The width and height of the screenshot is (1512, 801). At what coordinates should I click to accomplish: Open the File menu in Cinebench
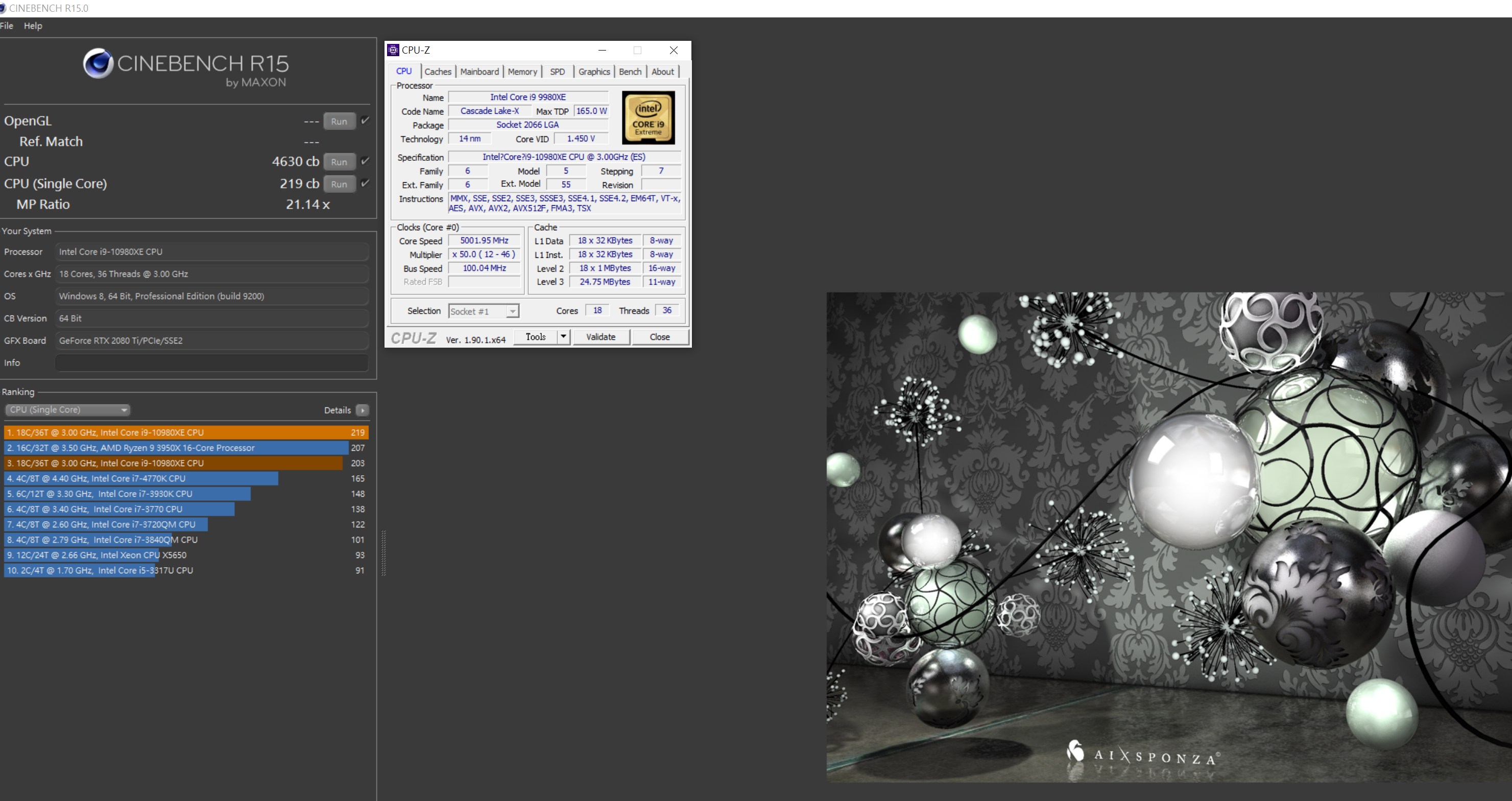pos(7,26)
